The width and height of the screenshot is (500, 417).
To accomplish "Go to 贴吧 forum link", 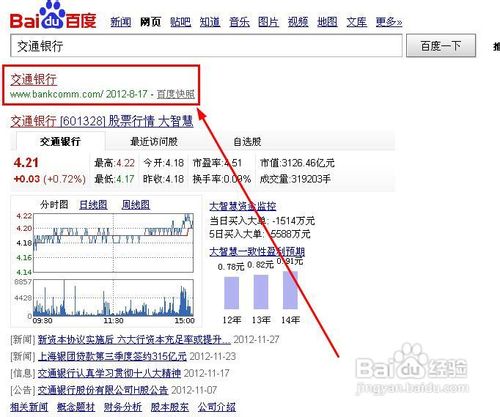I will click(180, 22).
